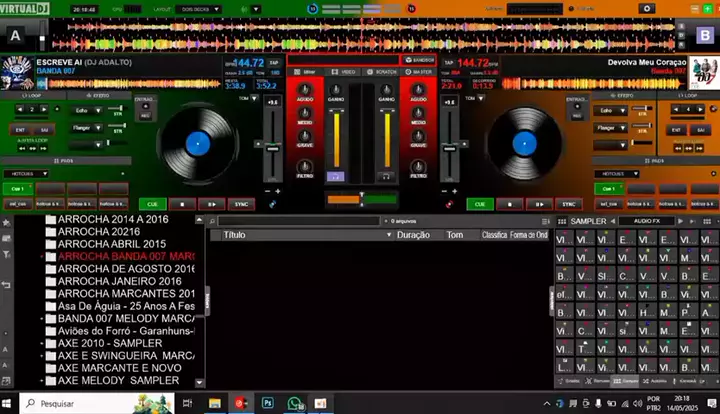Trigger Cue 1 pad on deck B
This screenshot has width=720, height=414.
609,189
